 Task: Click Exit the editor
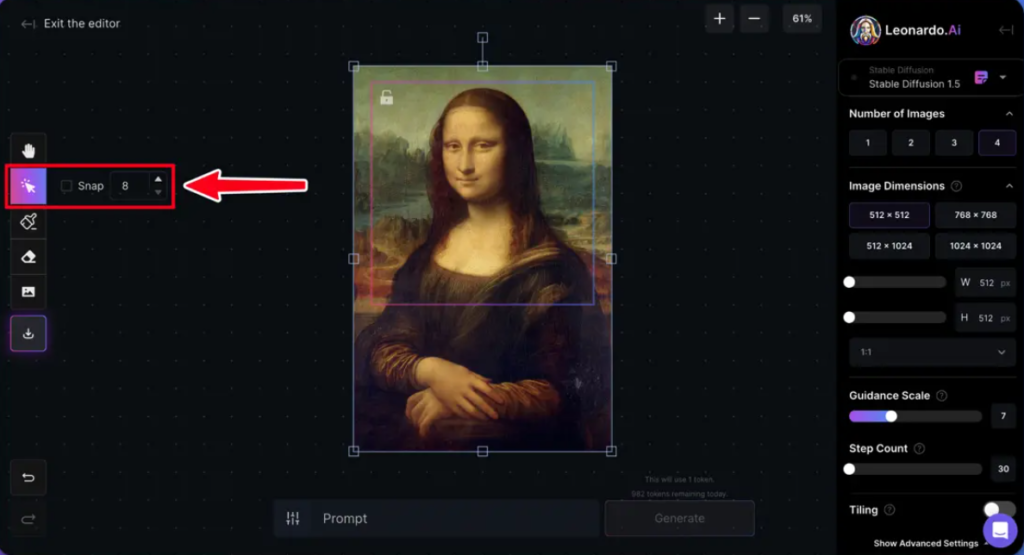click(x=82, y=24)
